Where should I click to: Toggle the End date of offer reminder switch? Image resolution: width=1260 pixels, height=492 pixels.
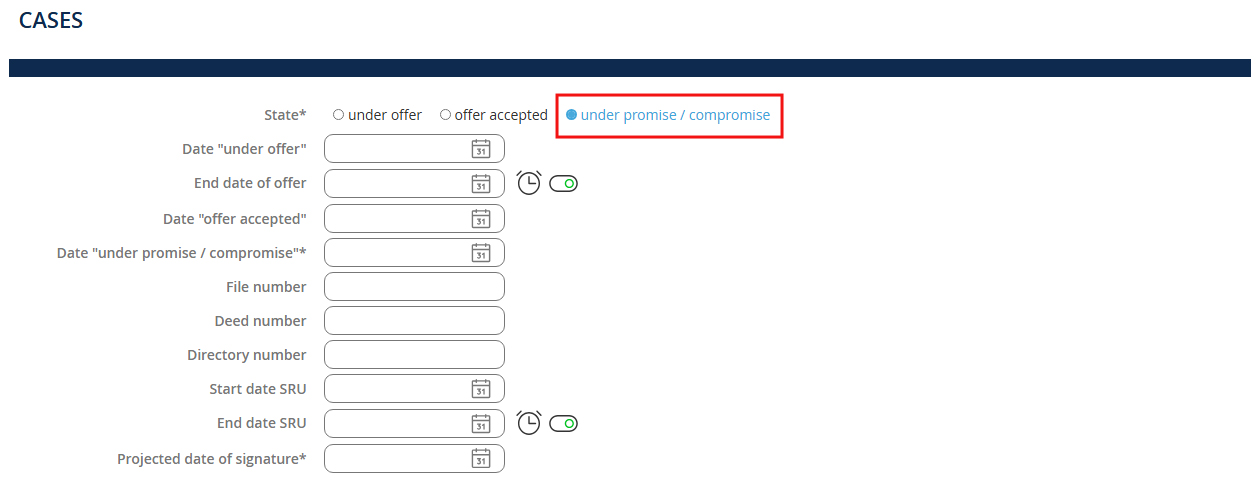564,184
